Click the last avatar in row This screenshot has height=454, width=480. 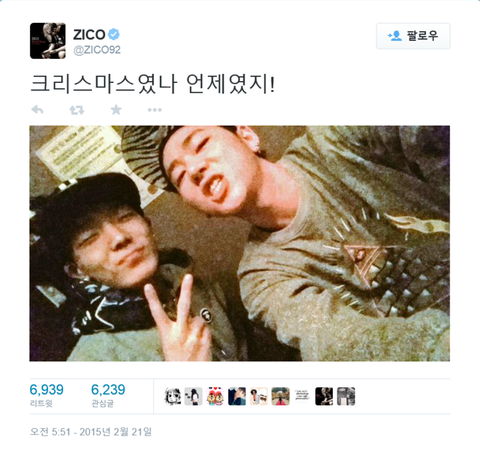point(346,396)
